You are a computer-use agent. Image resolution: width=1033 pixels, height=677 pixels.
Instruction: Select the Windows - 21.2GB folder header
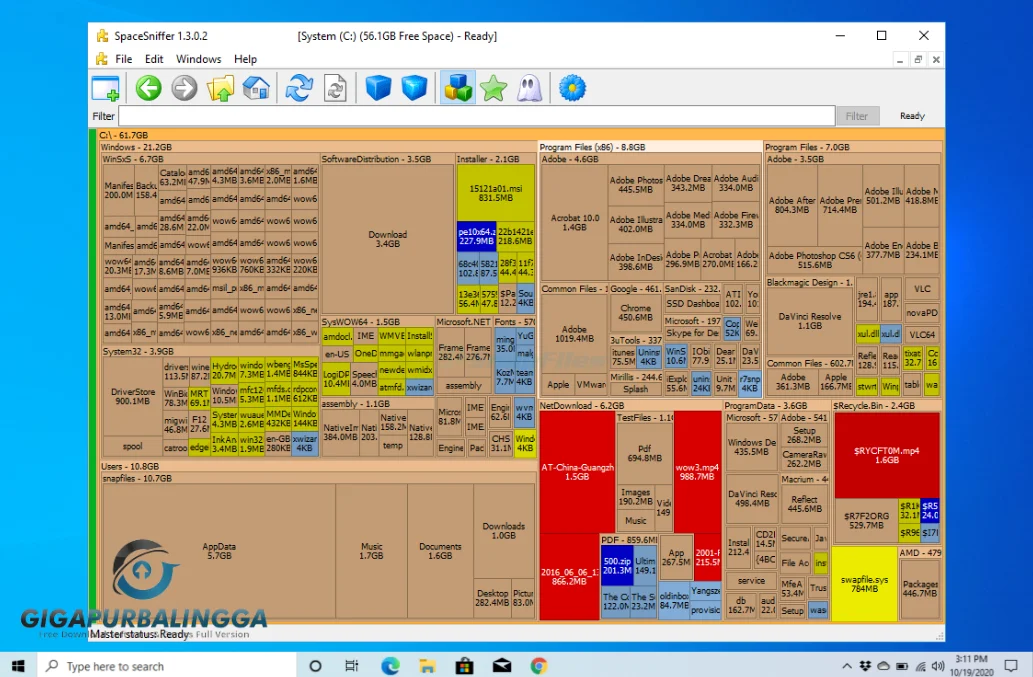(x=318, y=148)
